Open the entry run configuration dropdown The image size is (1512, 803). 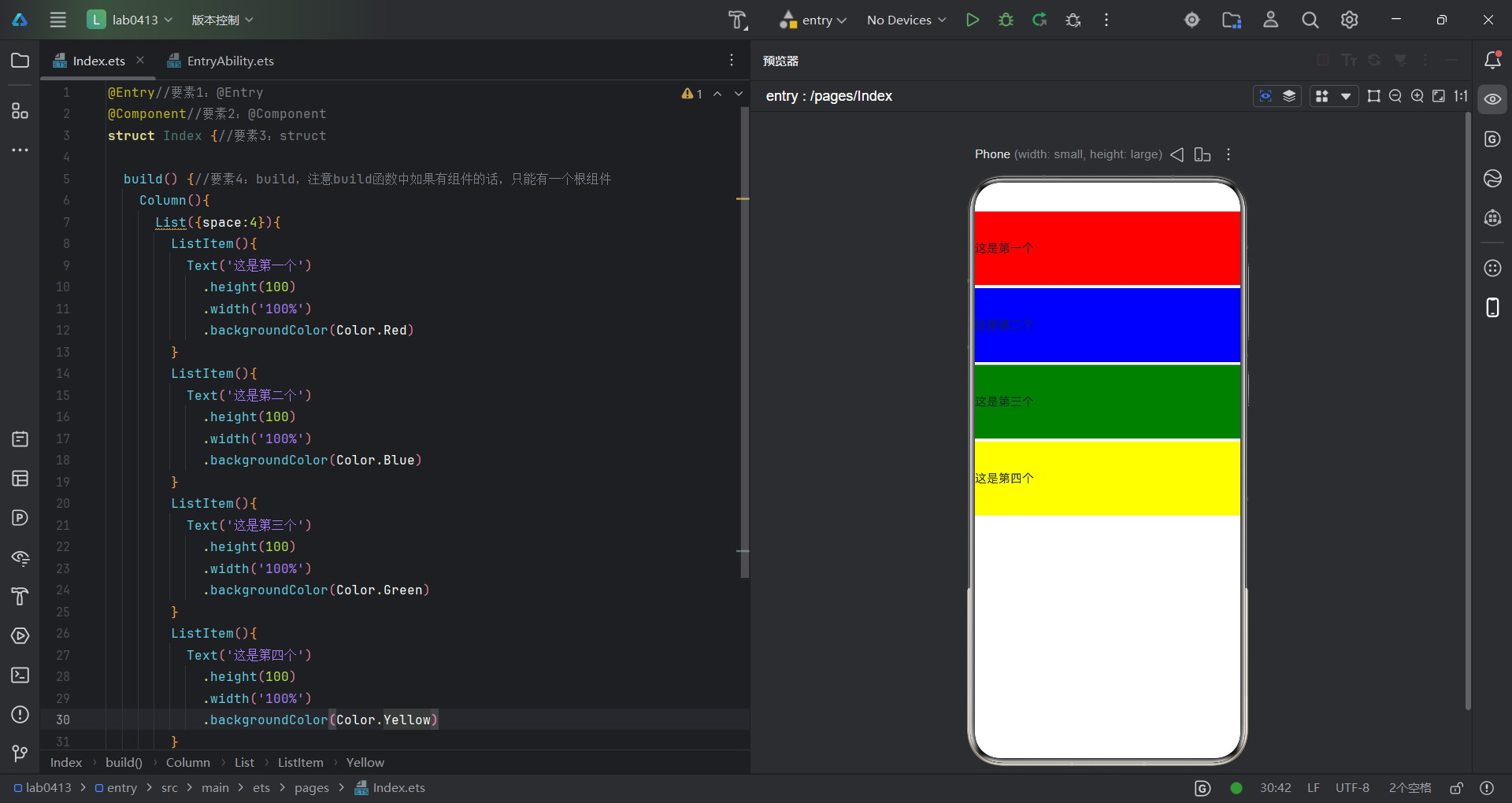point(813,20)
